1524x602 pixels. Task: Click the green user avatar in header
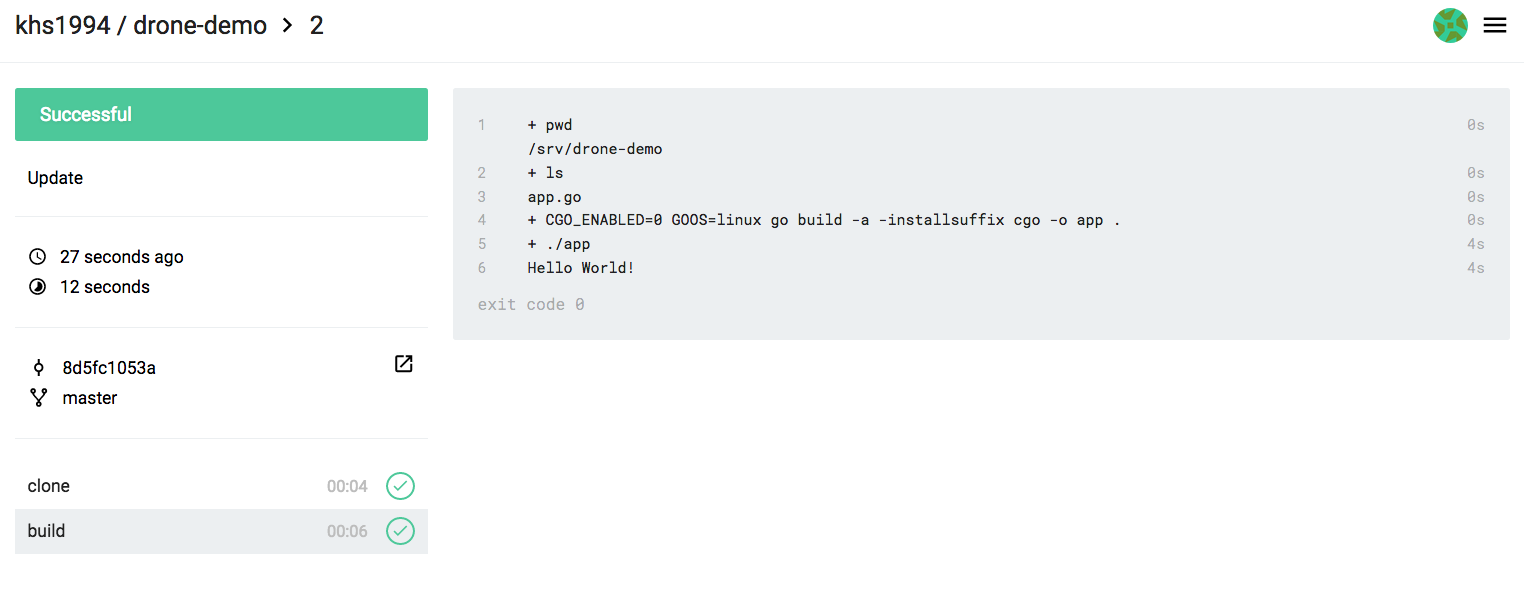(1450, 25)
